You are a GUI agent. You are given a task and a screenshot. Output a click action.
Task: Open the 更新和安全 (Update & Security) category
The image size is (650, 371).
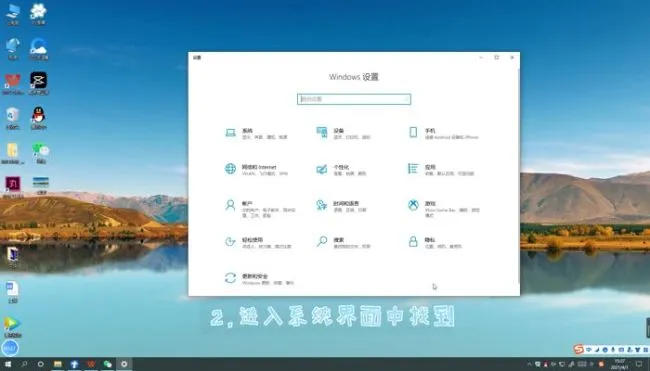(259, 279)
